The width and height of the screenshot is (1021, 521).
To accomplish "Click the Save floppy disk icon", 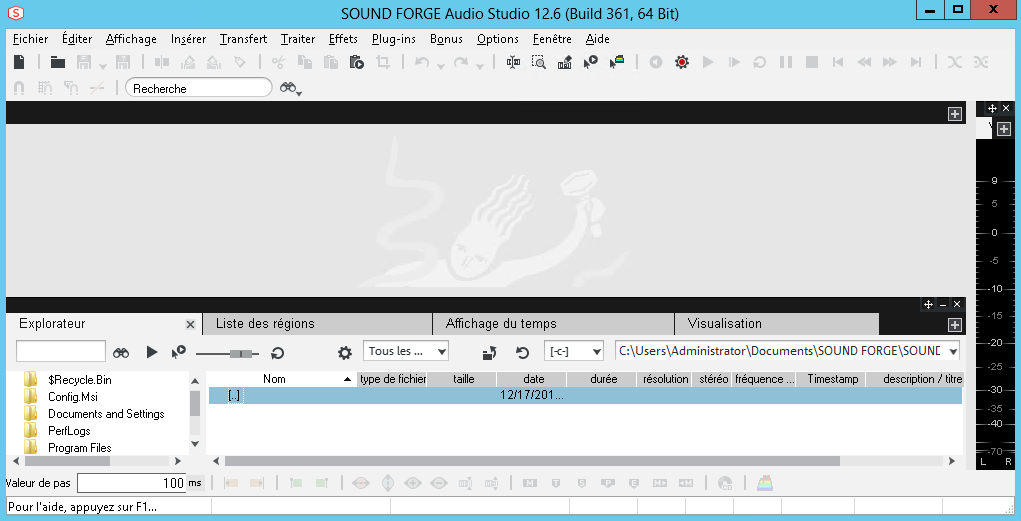I will pyautogui.click(x=84, y=62).
